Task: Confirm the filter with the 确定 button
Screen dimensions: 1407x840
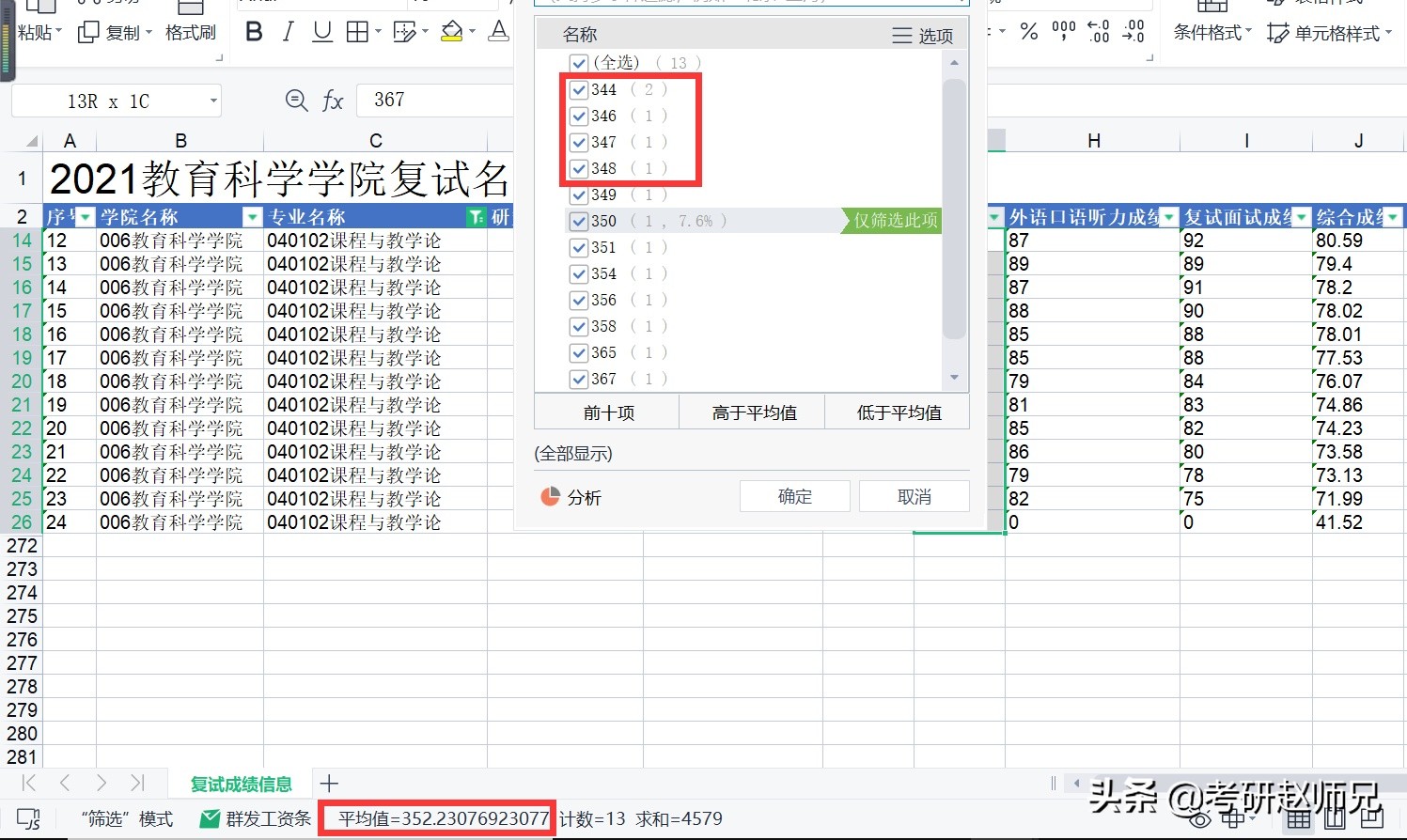Action: [794, 496]
